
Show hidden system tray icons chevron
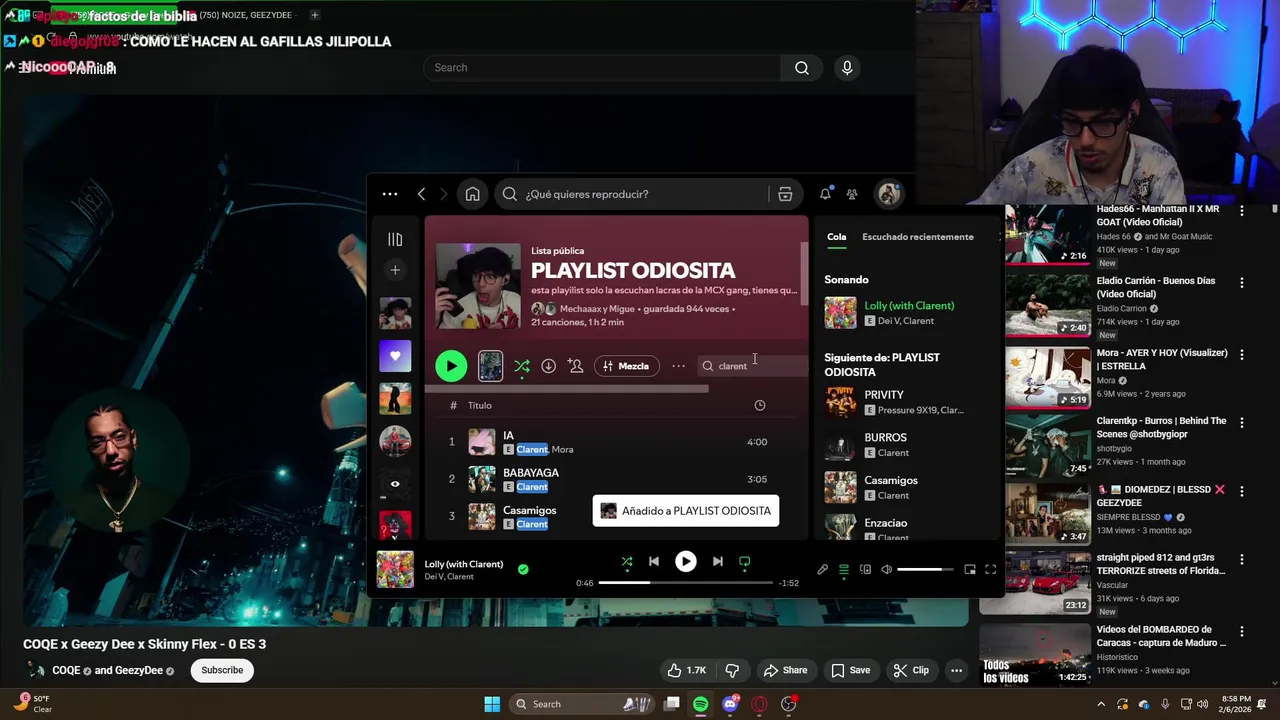pos(1101,704)
